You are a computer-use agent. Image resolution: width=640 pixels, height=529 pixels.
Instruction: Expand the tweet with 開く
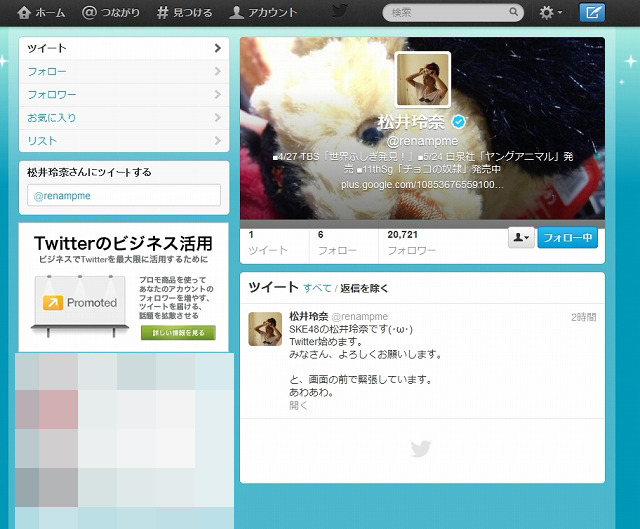coord(298,405)
